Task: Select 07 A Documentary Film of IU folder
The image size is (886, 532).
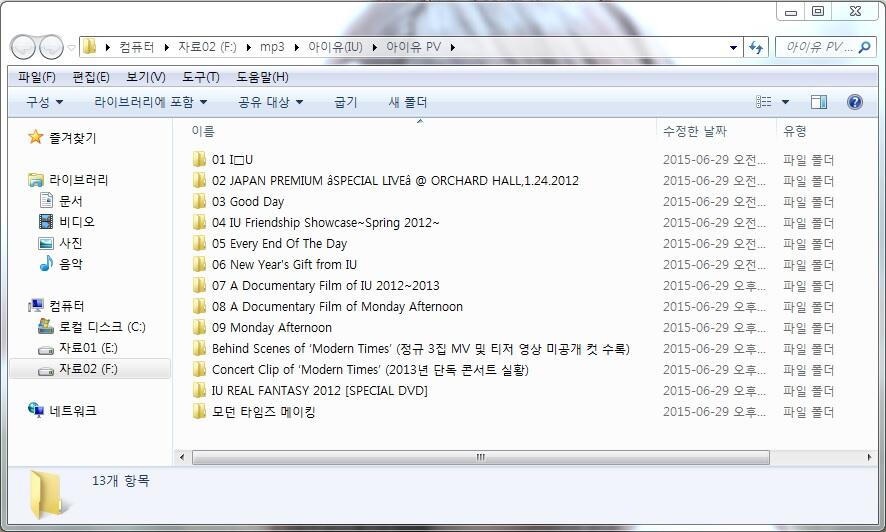Action: [316, 285]
